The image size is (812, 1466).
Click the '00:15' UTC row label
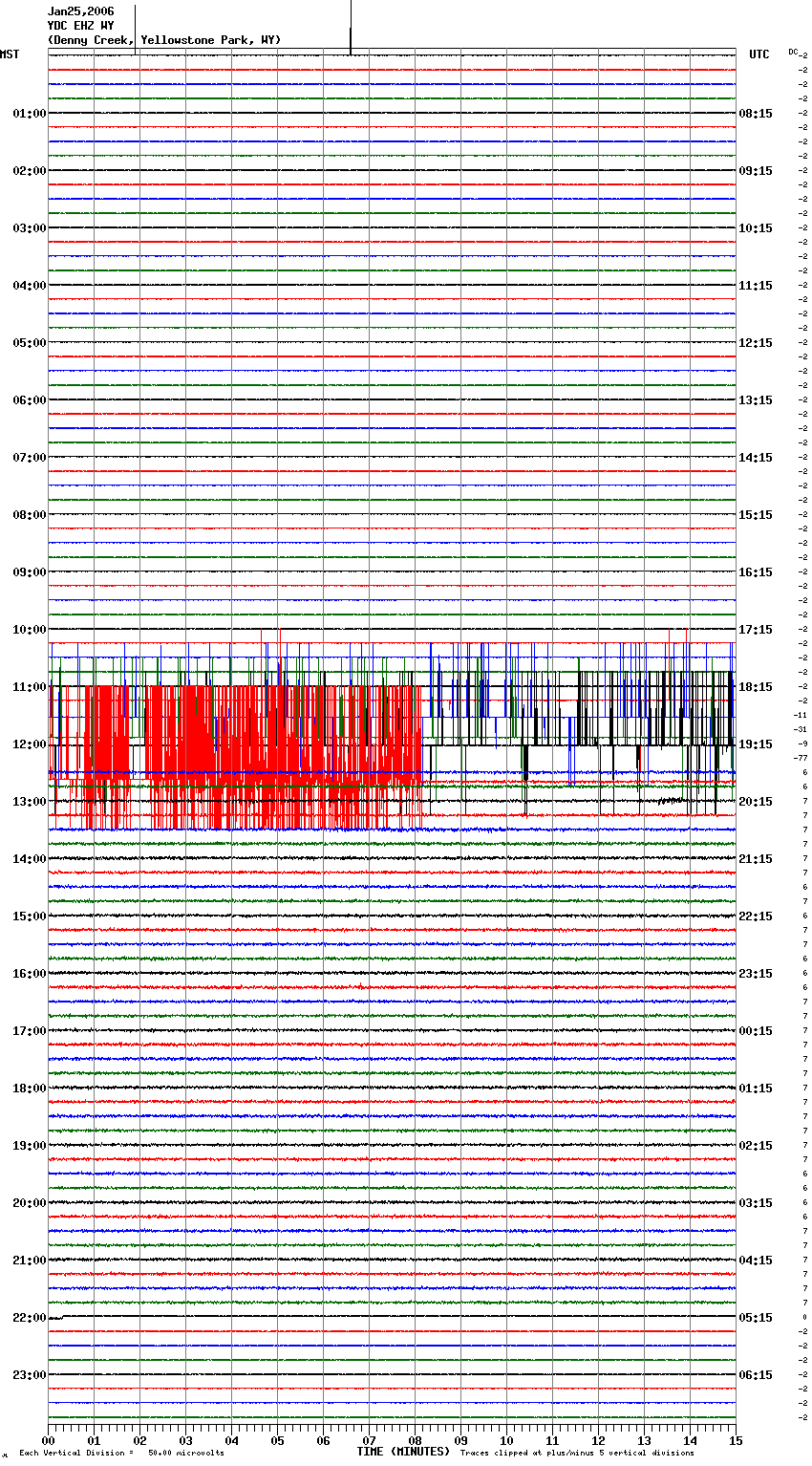(756, 1031)
